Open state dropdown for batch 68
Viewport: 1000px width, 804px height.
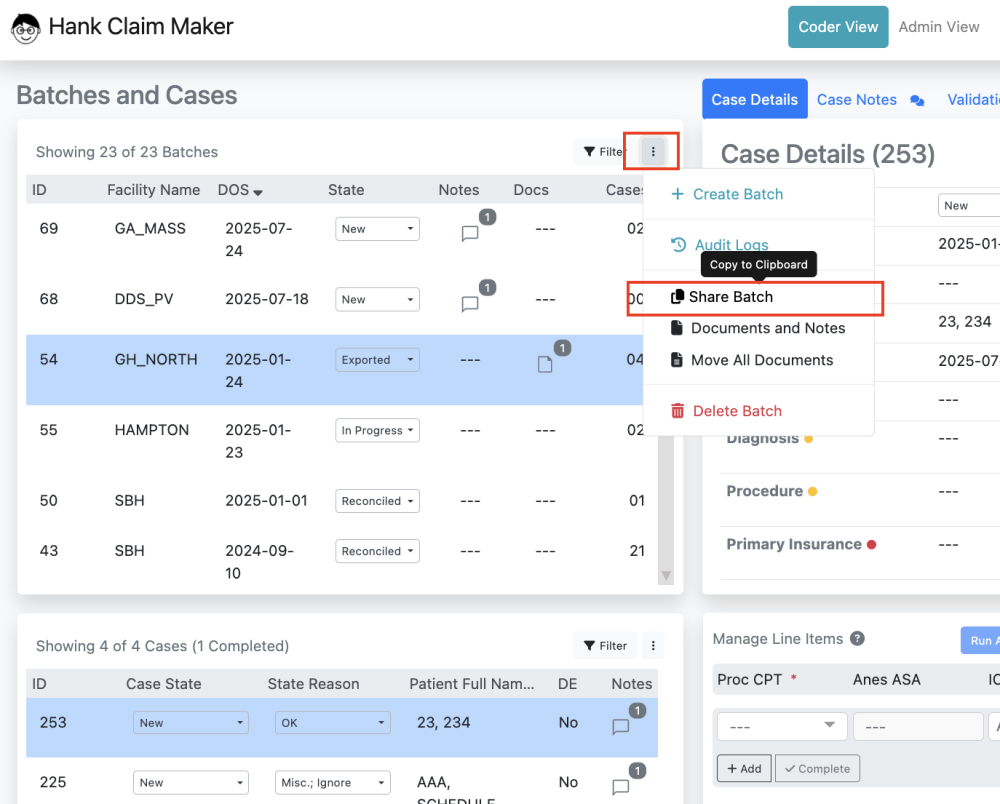(377, 299)
